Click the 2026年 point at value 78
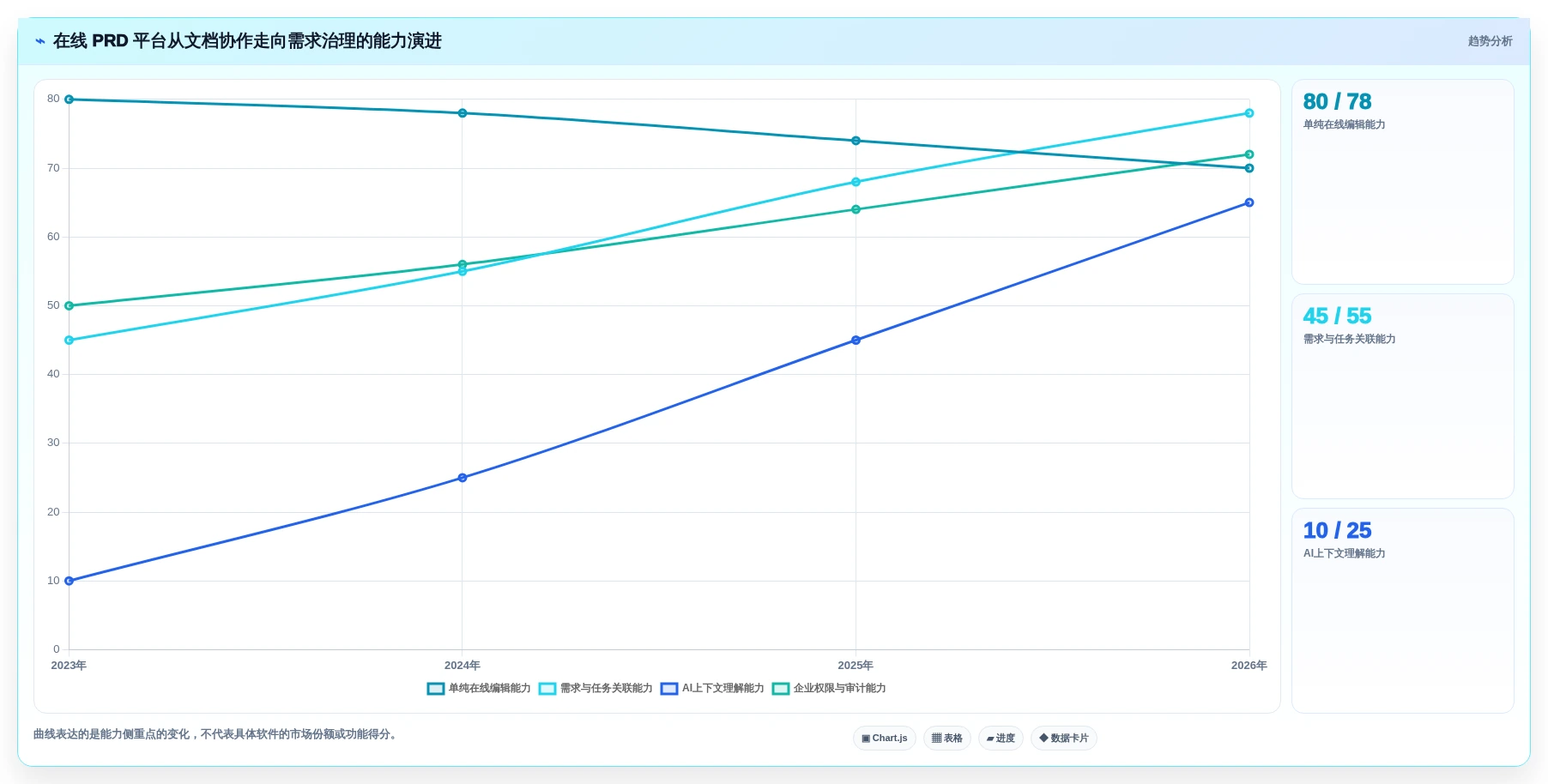 click(1249, 113)
